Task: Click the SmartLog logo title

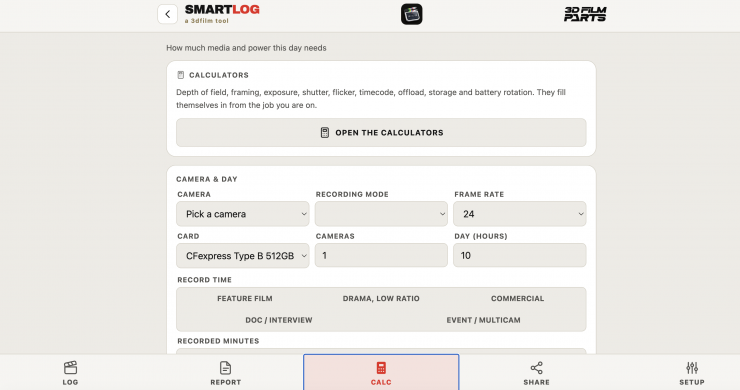Action: point(222,10)
